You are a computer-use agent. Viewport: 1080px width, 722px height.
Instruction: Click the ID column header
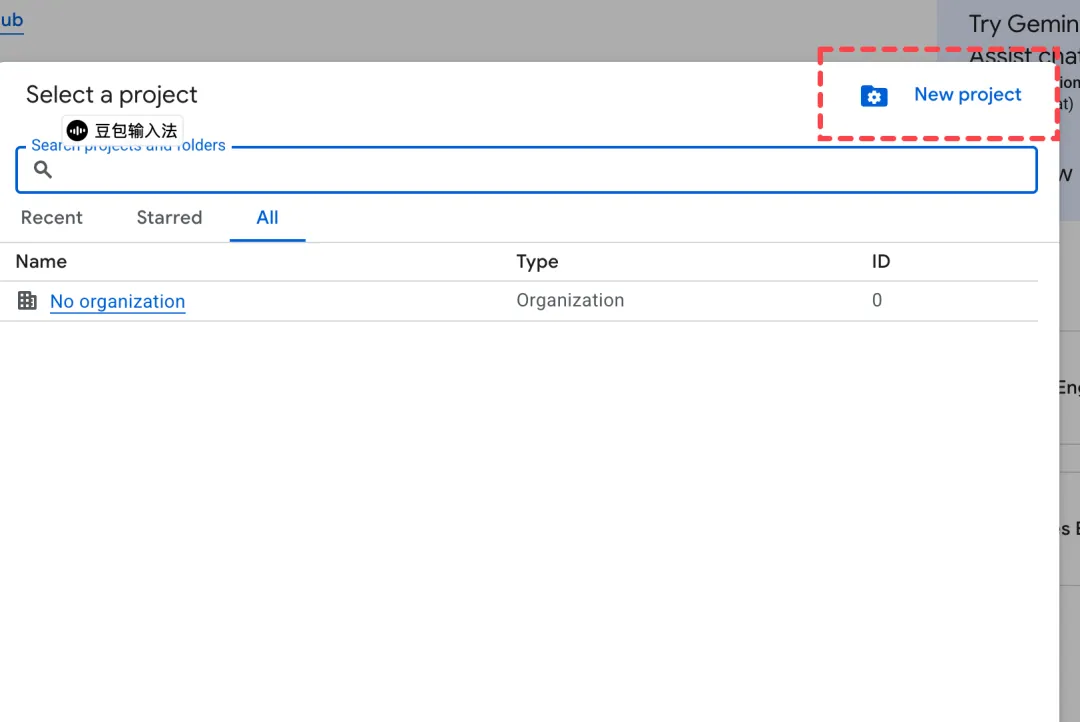(x=881, y=262)
